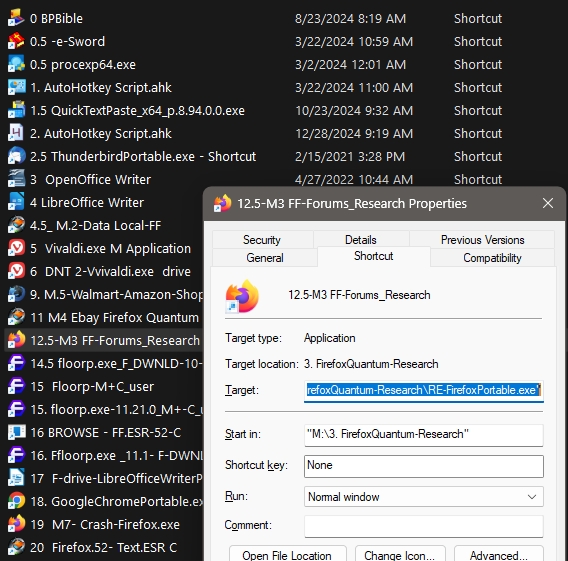The height and width of the screenshot is (561, 568).
Task: Select the 12.5-M3 FF-Forums_Research list icon
Action: point(16,340)
